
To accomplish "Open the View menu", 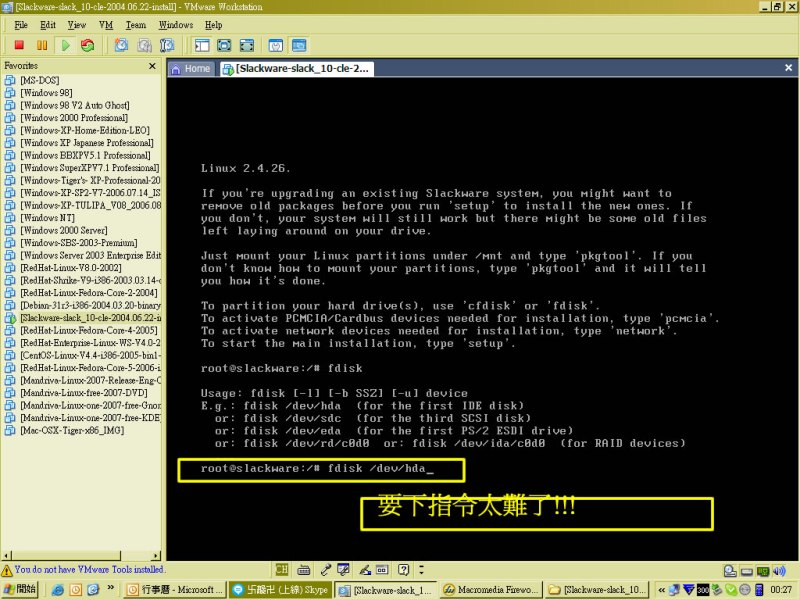I will (x=77, y=25).
